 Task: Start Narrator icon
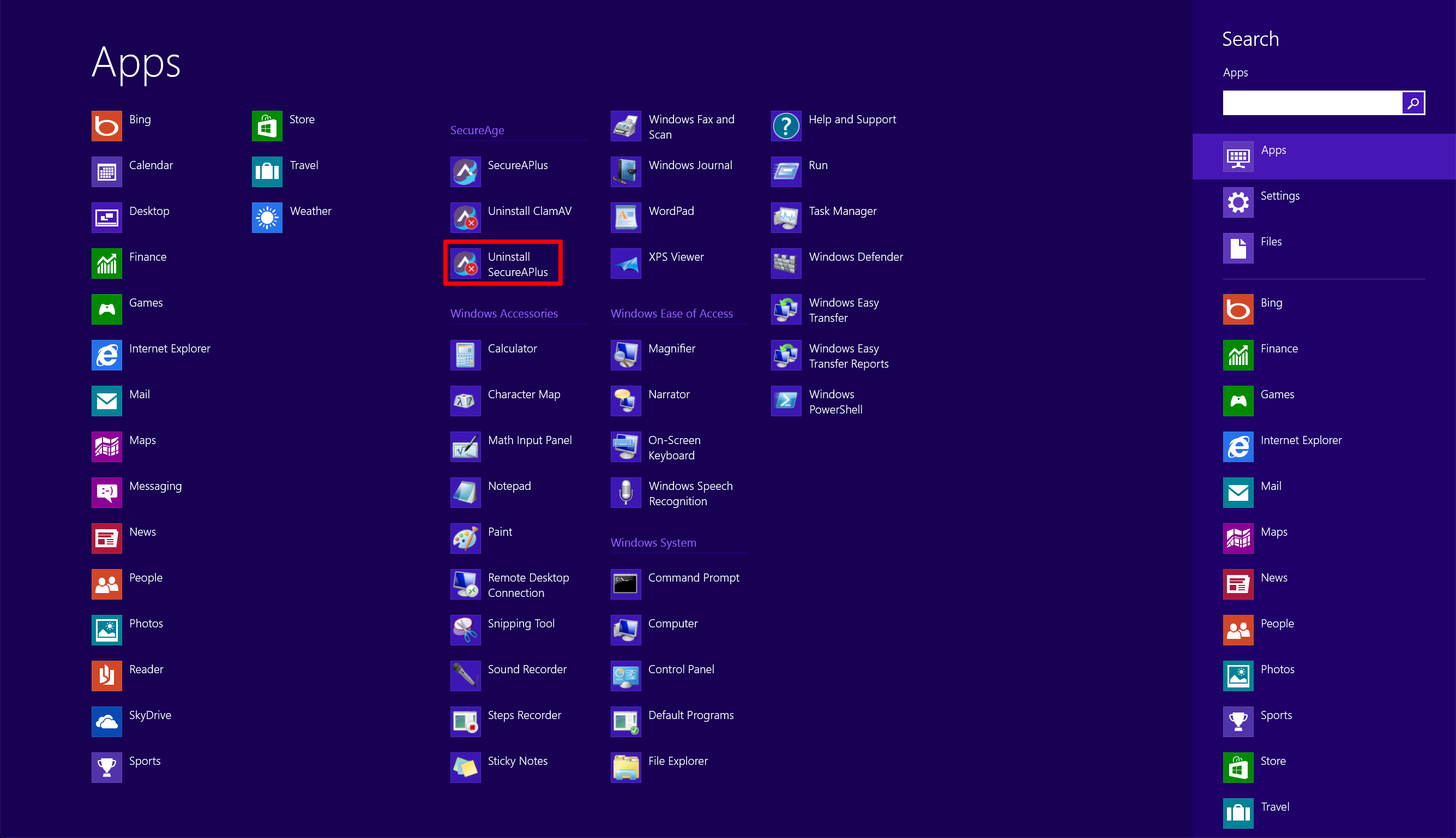click(x=625, y=400)
